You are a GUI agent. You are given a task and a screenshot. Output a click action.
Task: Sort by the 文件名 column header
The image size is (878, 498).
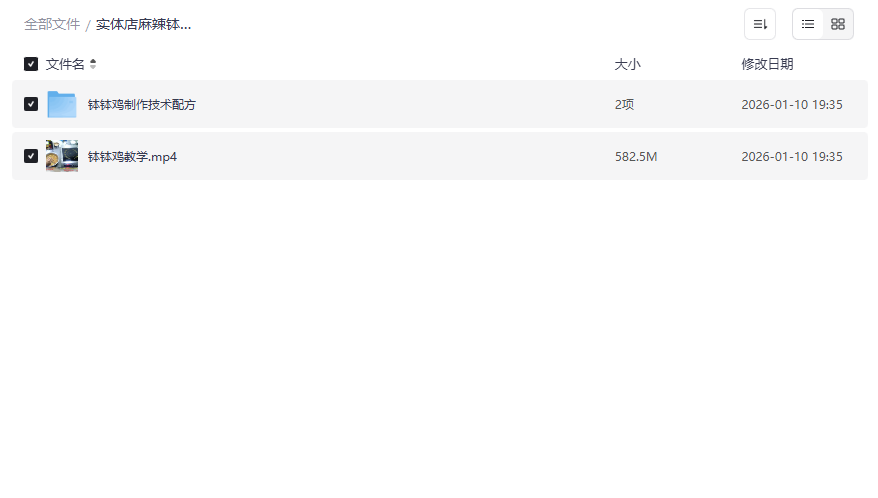coord(65,64)
